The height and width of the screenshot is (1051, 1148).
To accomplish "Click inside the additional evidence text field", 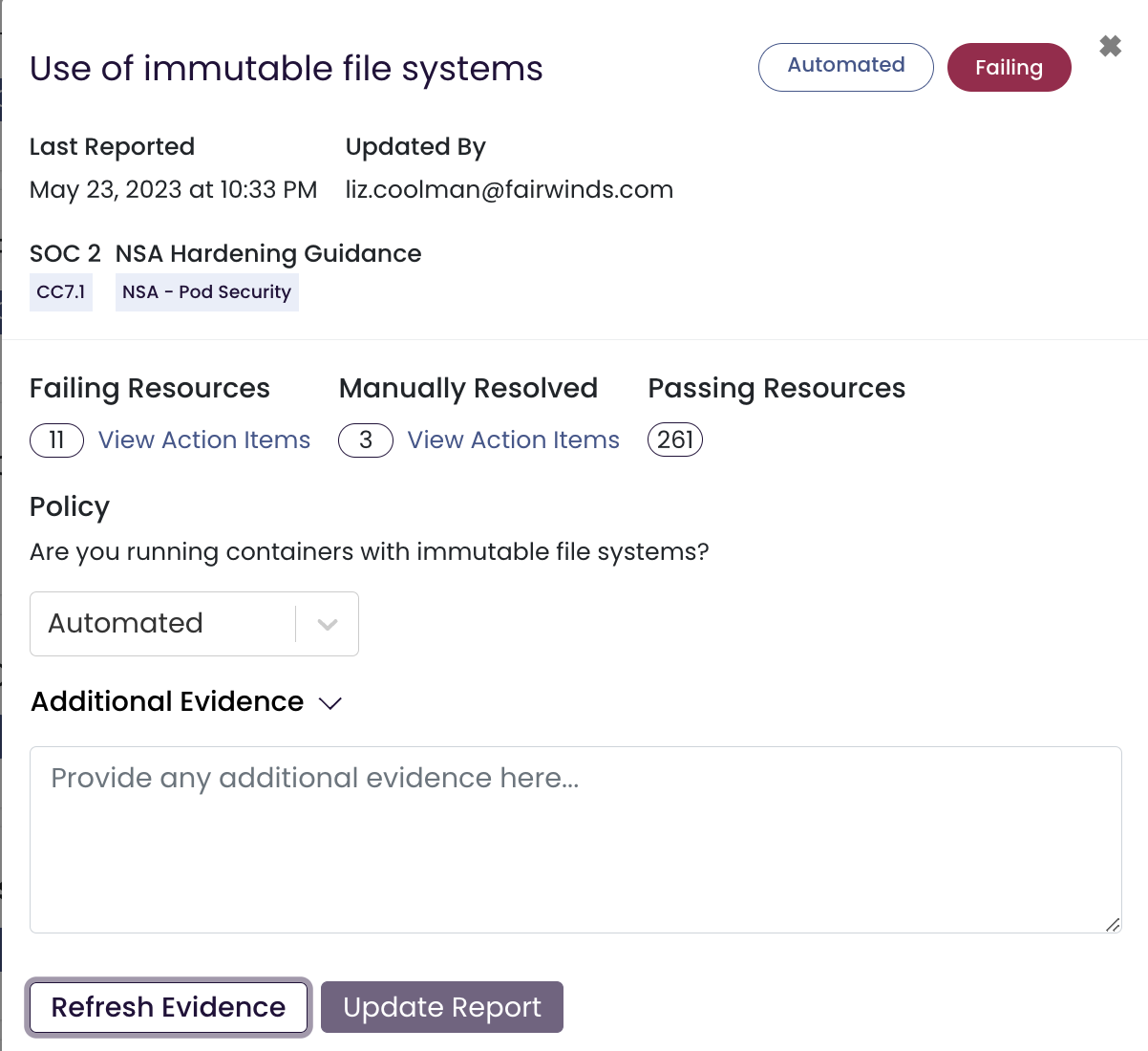I will coord(573,831).
